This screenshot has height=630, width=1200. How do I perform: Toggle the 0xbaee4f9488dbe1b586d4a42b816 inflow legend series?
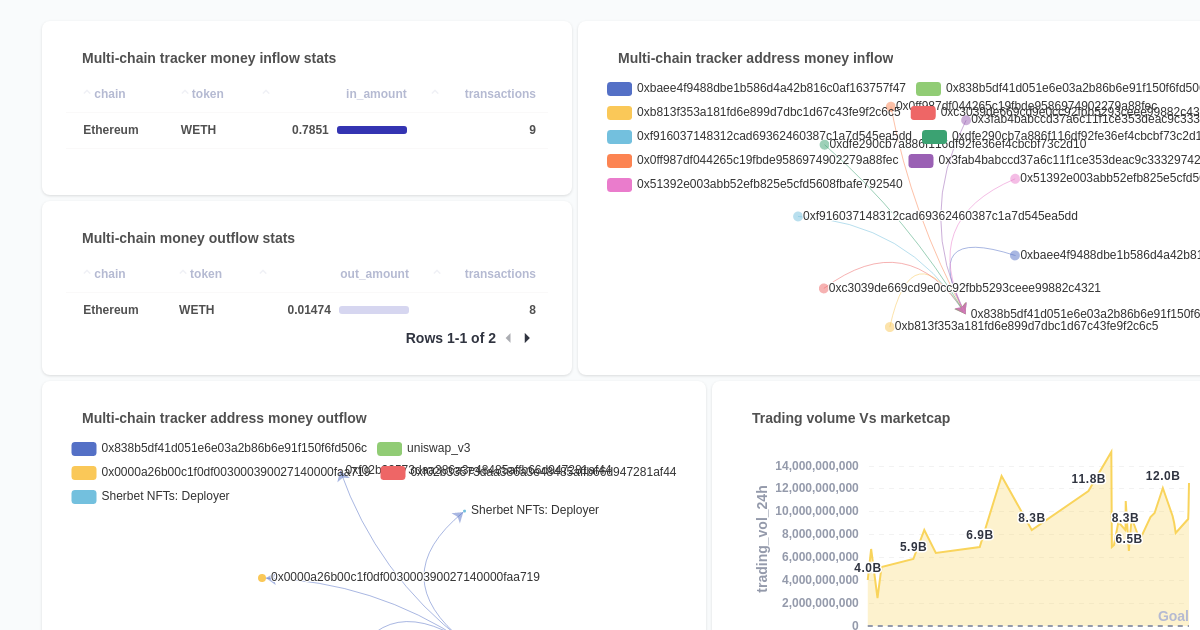pos(619,89)
